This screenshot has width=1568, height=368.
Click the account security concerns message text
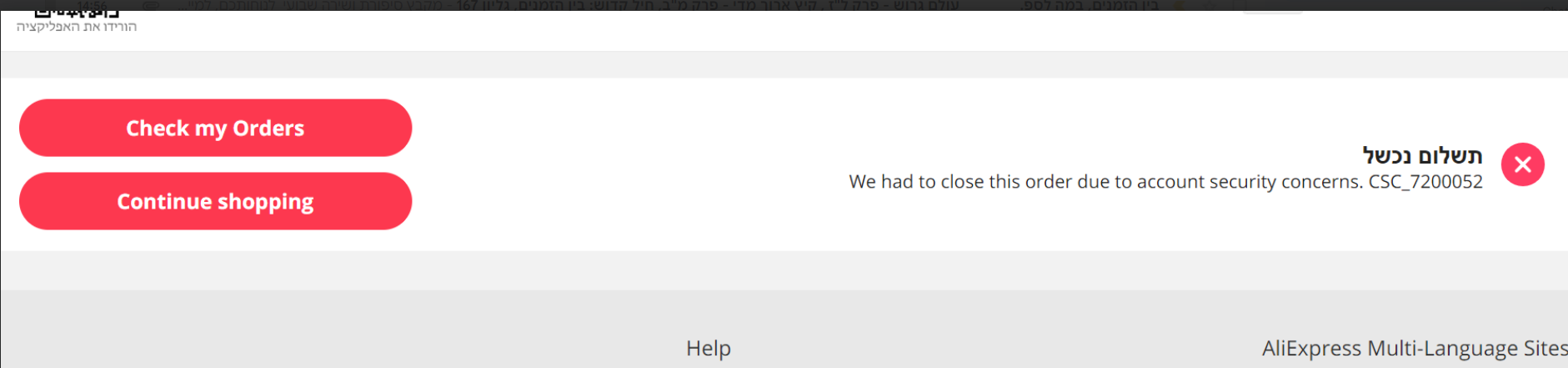click(x=1106, y=182)
